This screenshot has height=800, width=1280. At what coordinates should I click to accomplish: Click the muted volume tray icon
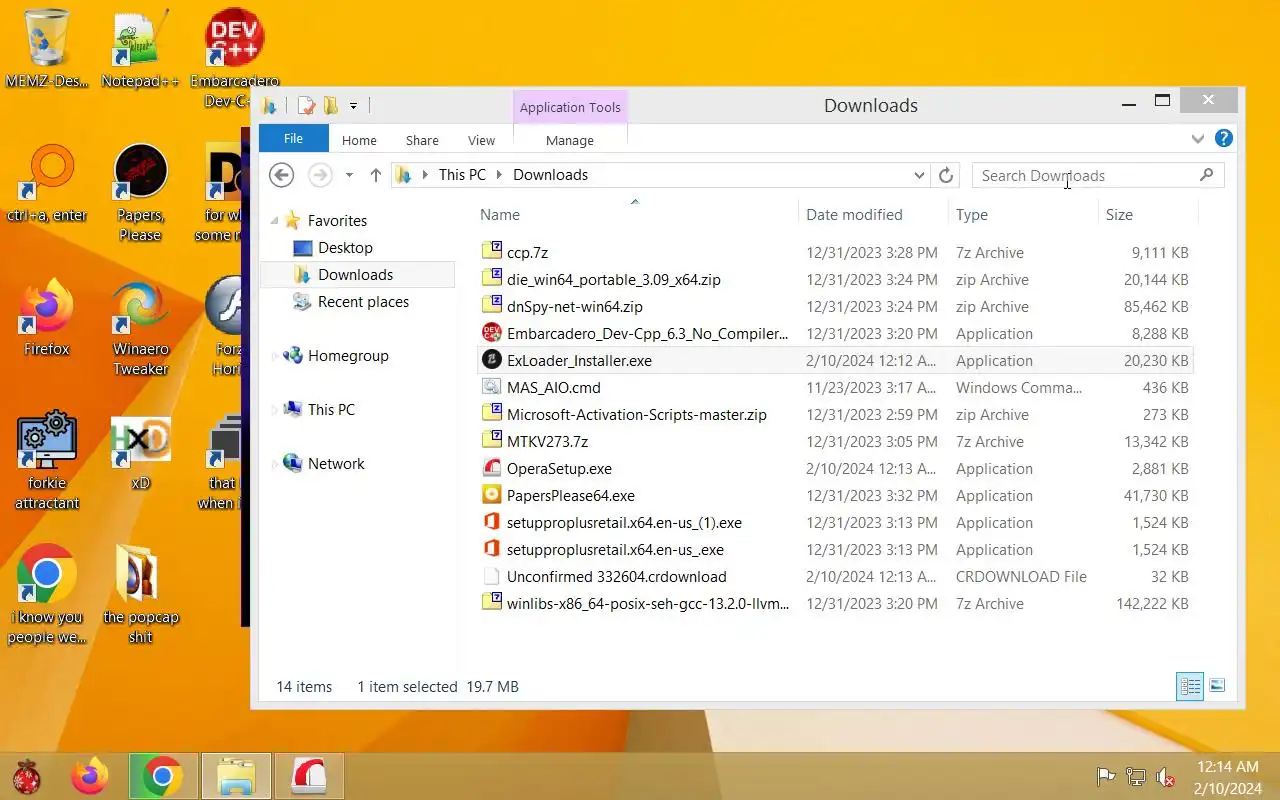coord(1165,776)
